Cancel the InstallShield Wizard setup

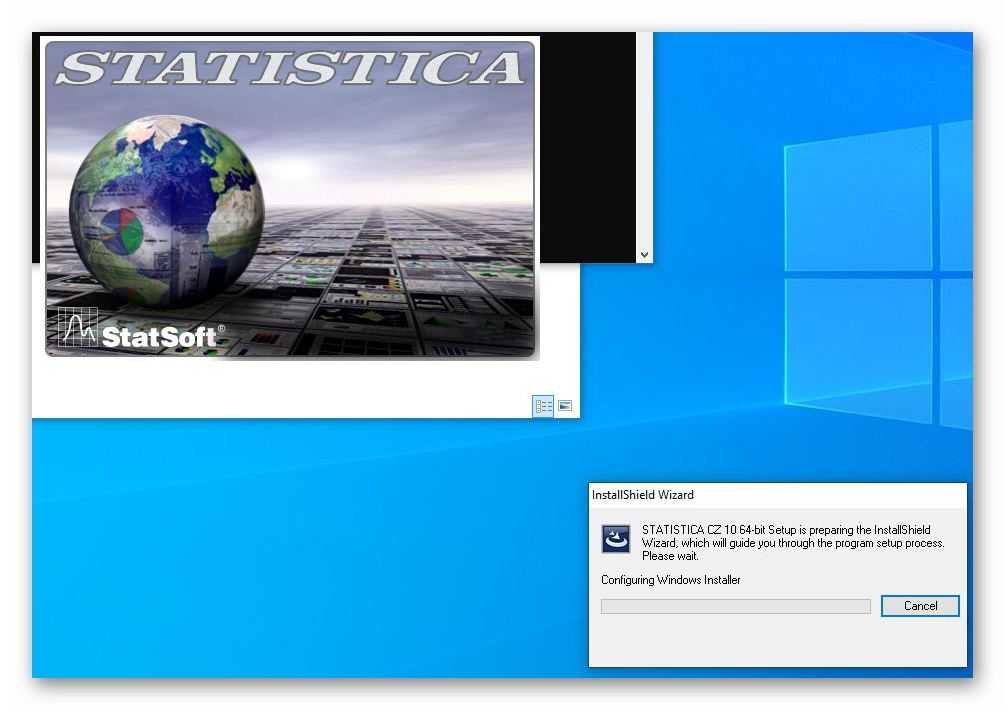click(920, 606)
